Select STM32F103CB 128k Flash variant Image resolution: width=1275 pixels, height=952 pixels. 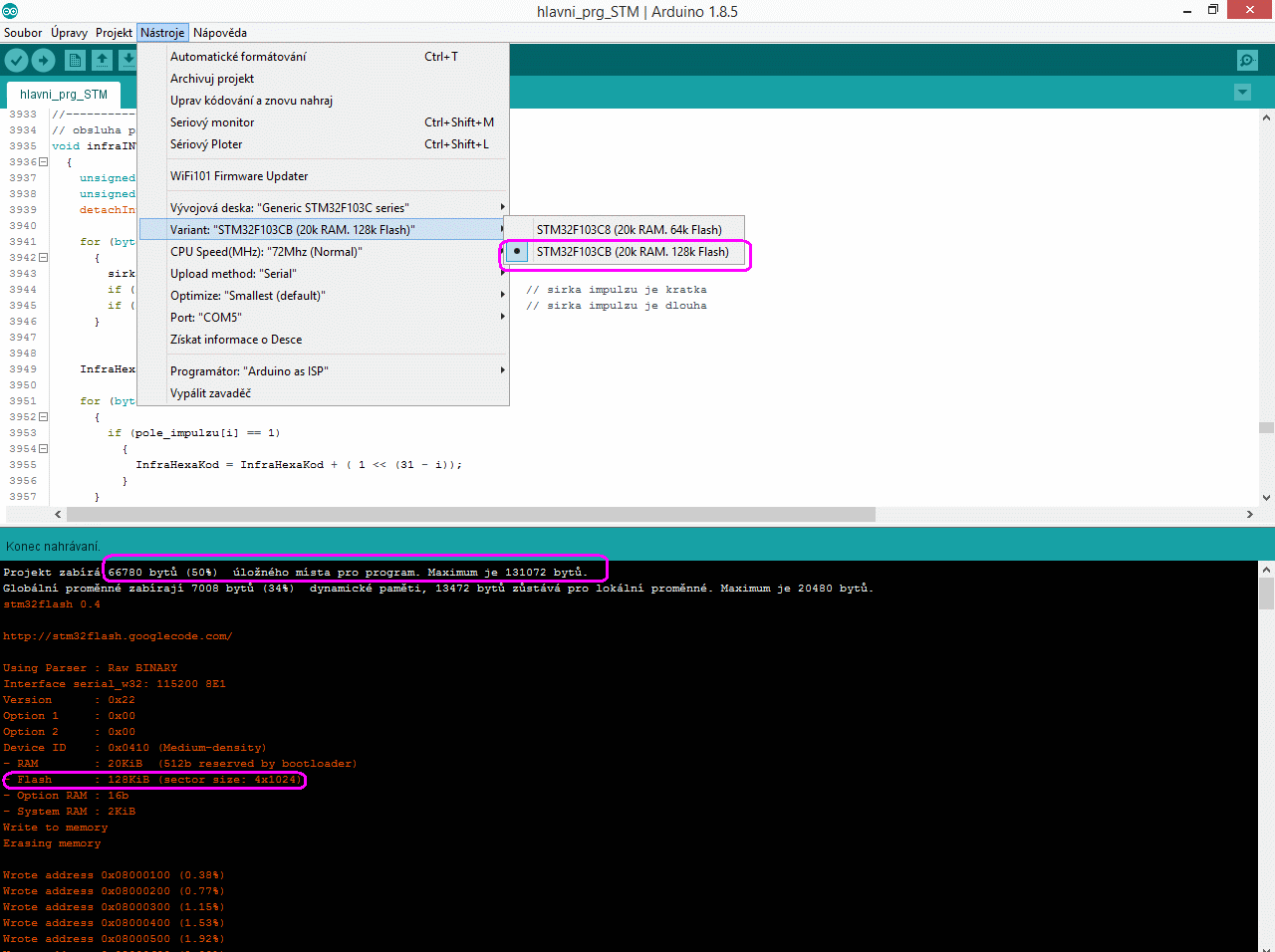coord(632,252)
